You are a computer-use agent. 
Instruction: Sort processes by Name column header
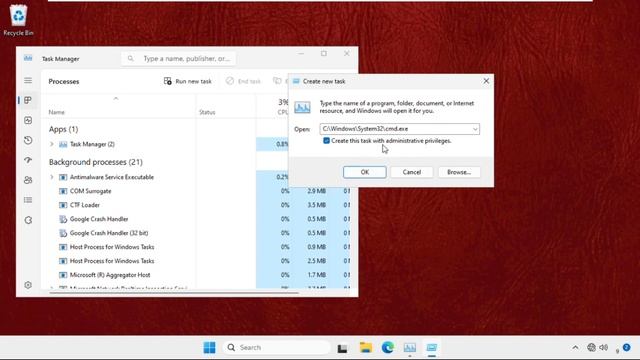click(57, 112)
